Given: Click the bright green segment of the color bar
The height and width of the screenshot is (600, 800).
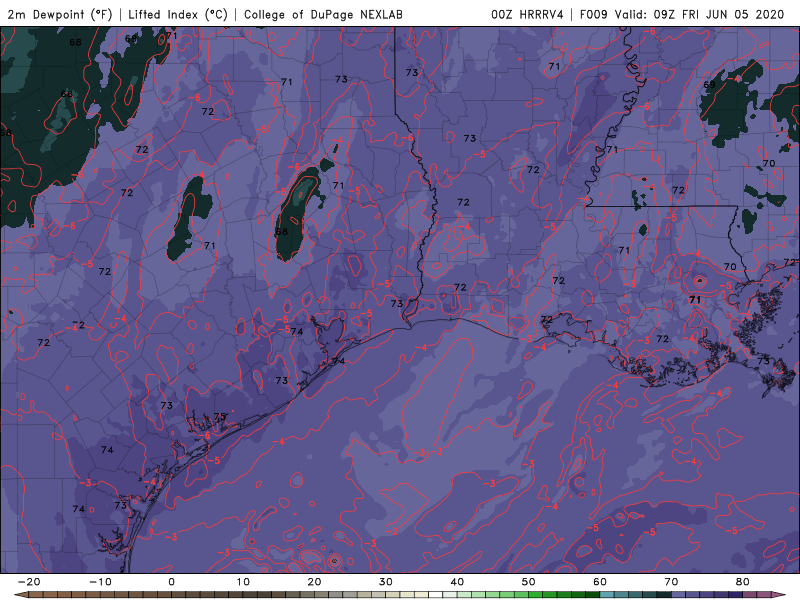Looking at the screenshot, I should click(535, 595).
